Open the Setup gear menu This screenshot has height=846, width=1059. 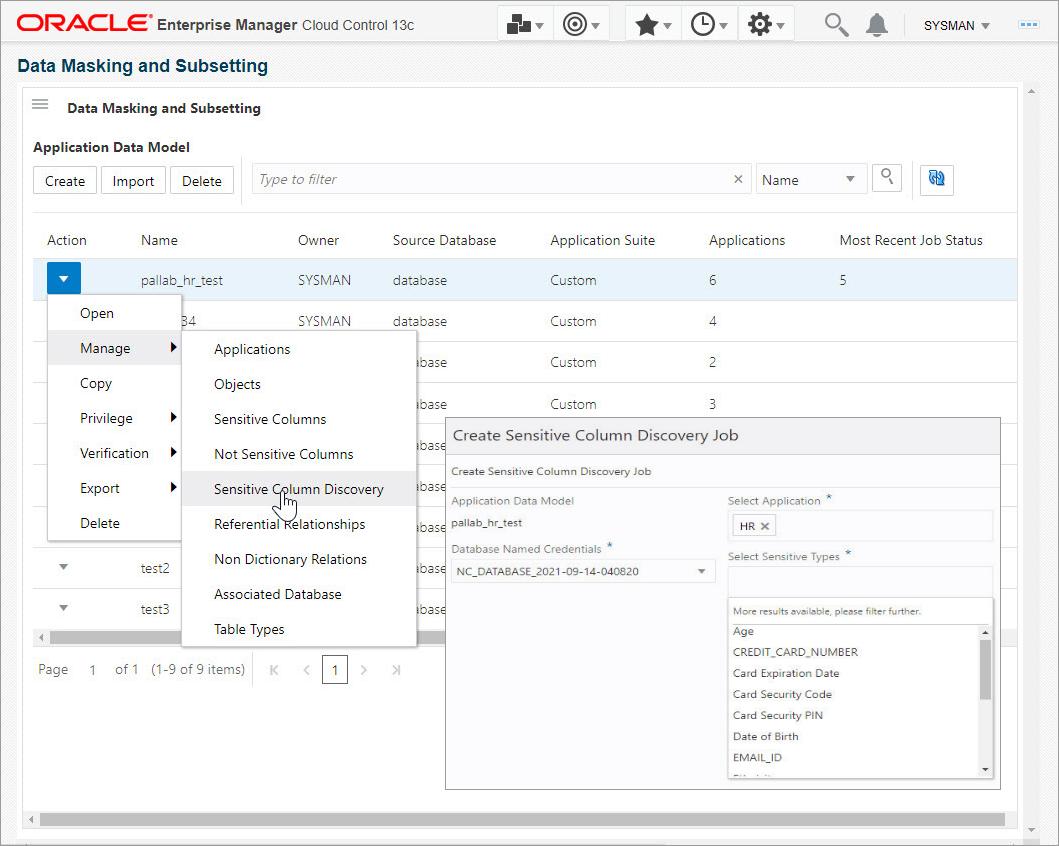click(766, 25)
